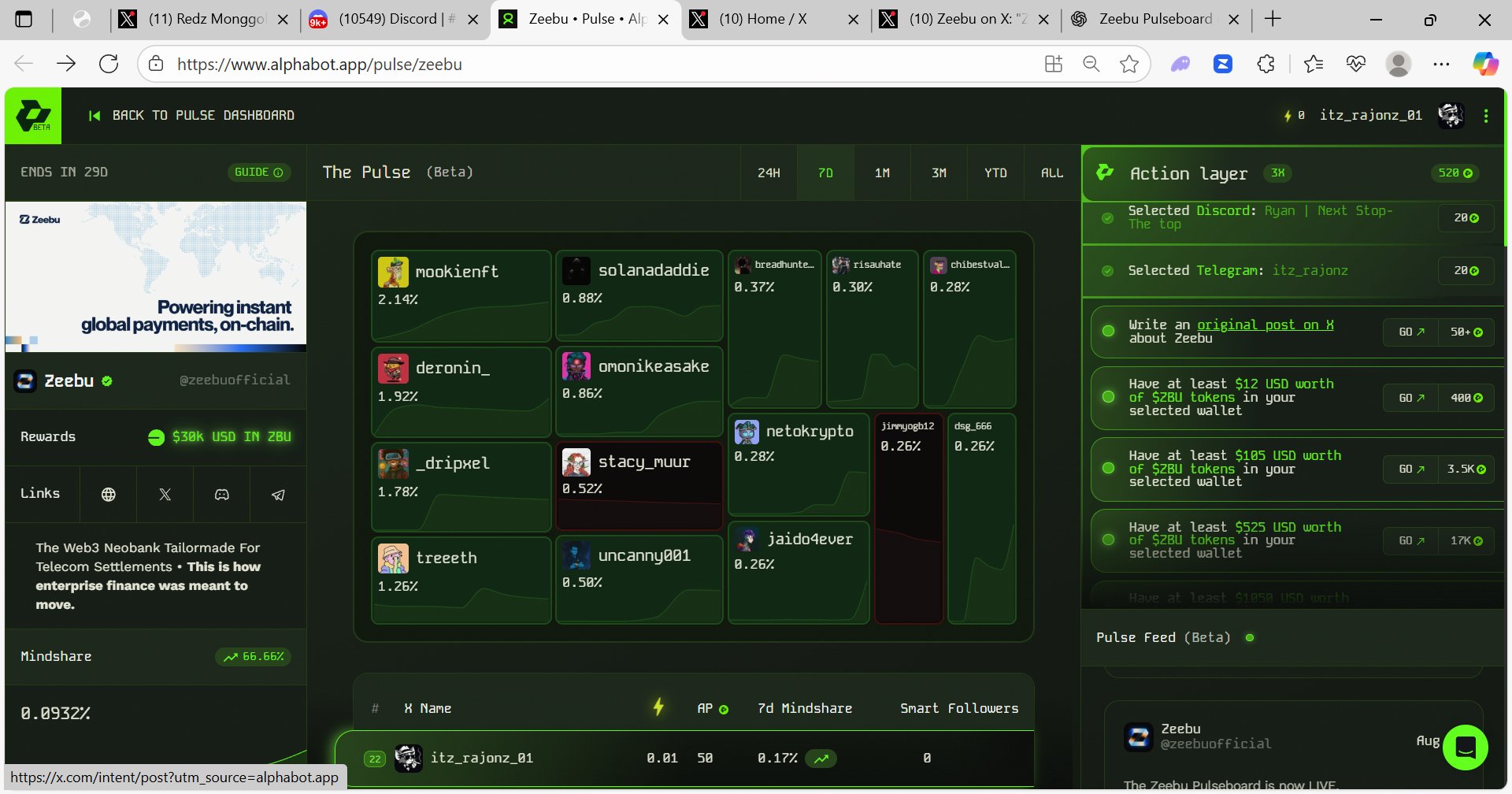1512x794 pixels.
Task: Open Copilot icon in browser toolbar
Action: point(1485,64)
